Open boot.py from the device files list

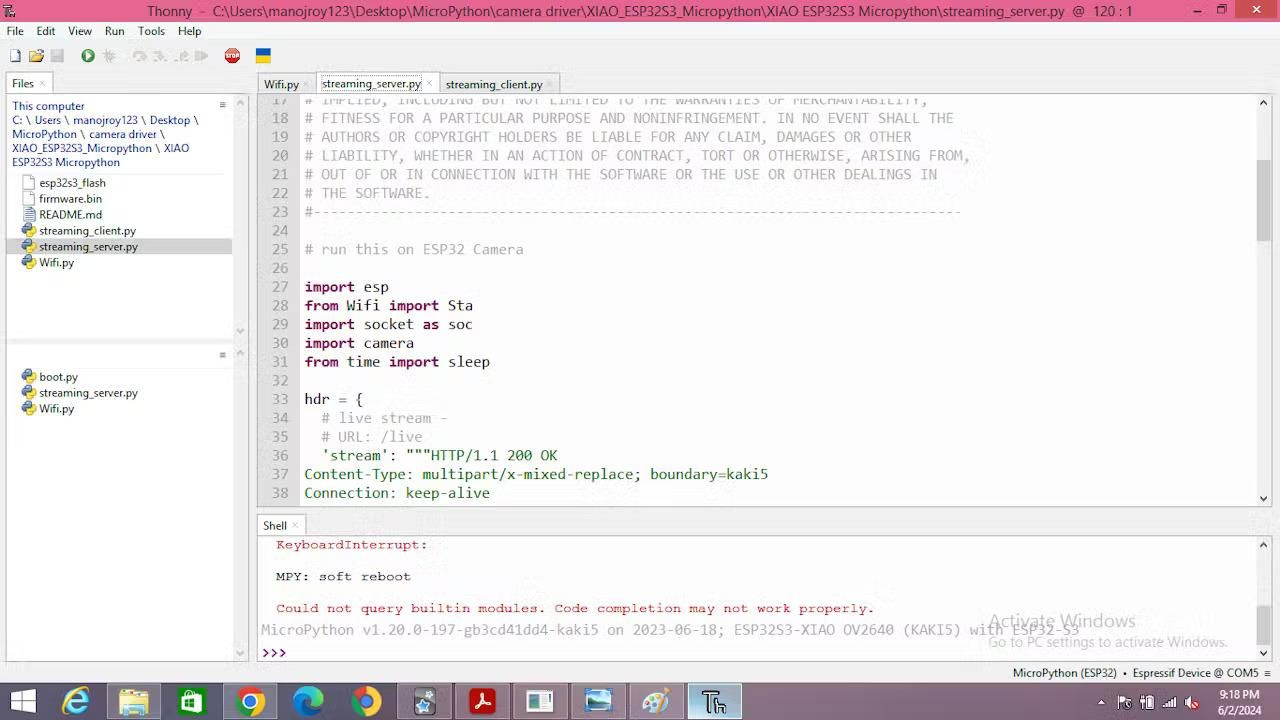pyautogui.click(x=58, y=377)
